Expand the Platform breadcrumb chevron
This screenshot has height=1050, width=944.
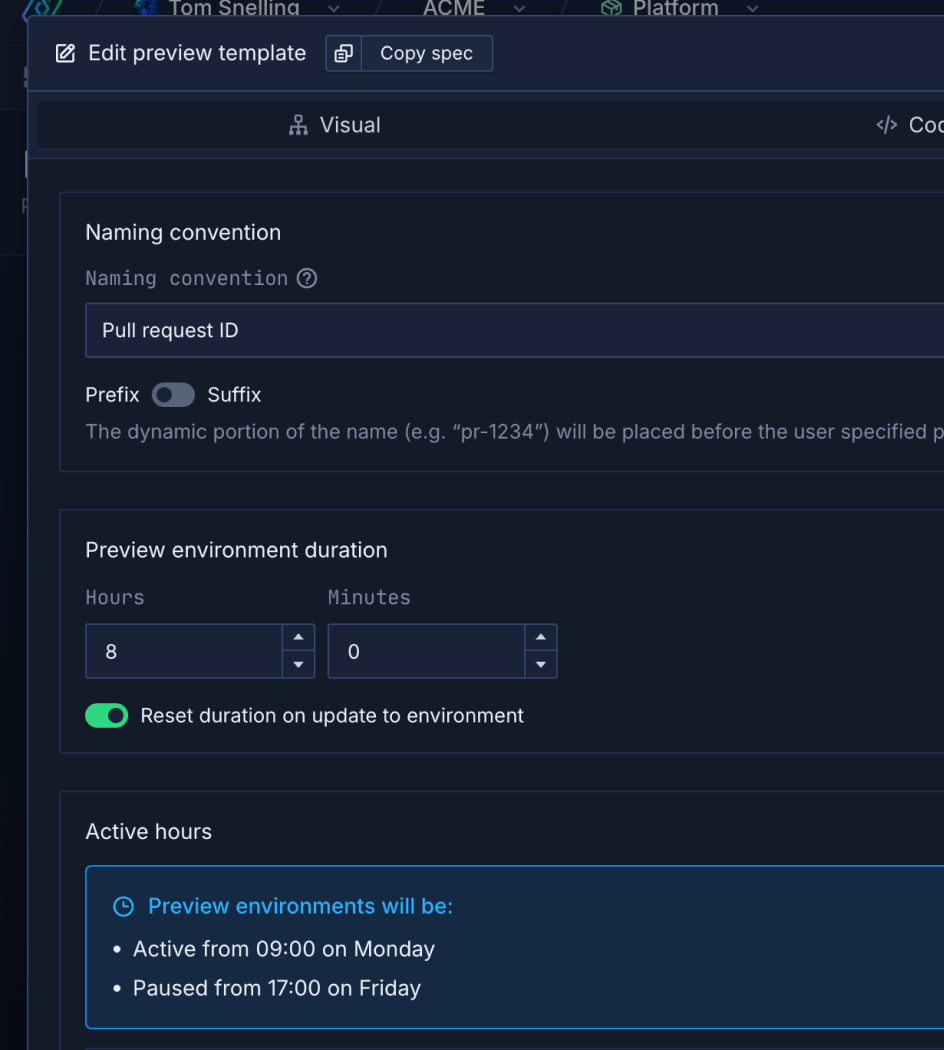752,8
